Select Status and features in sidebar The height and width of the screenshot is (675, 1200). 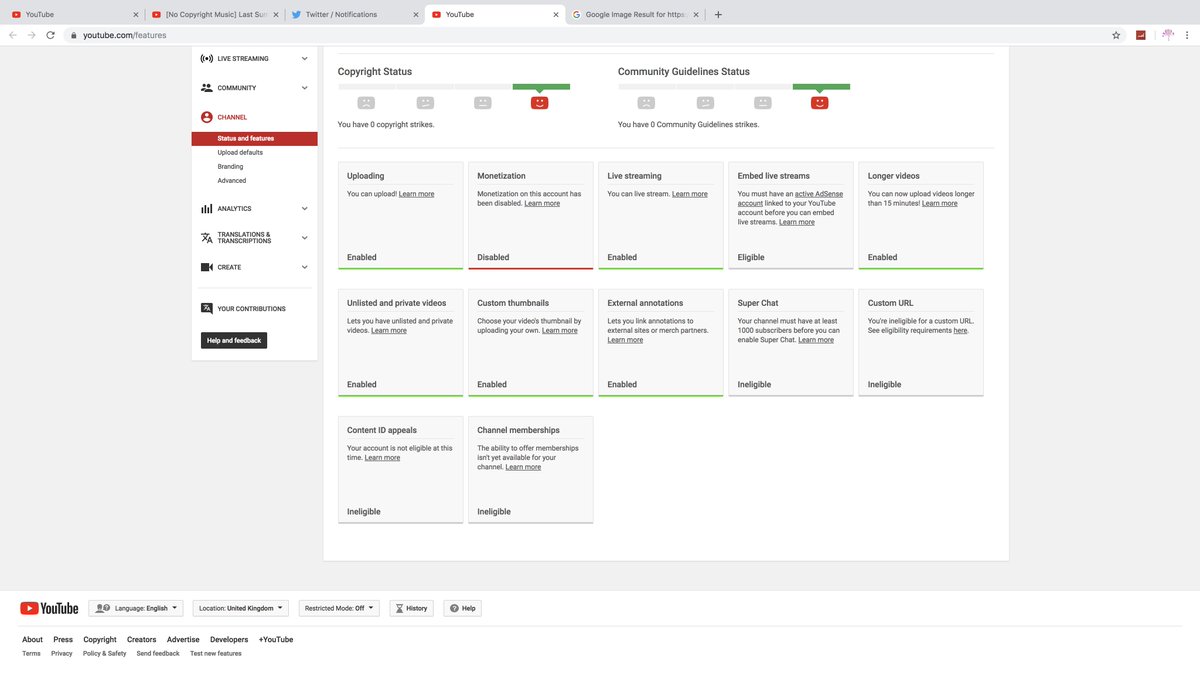[x=254, y=139]
